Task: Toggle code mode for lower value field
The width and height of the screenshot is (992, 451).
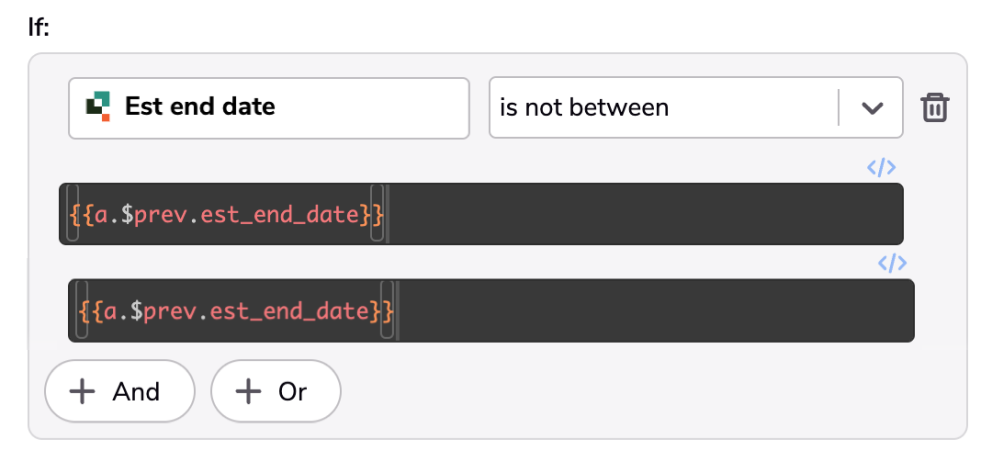Action: [891, 264]
